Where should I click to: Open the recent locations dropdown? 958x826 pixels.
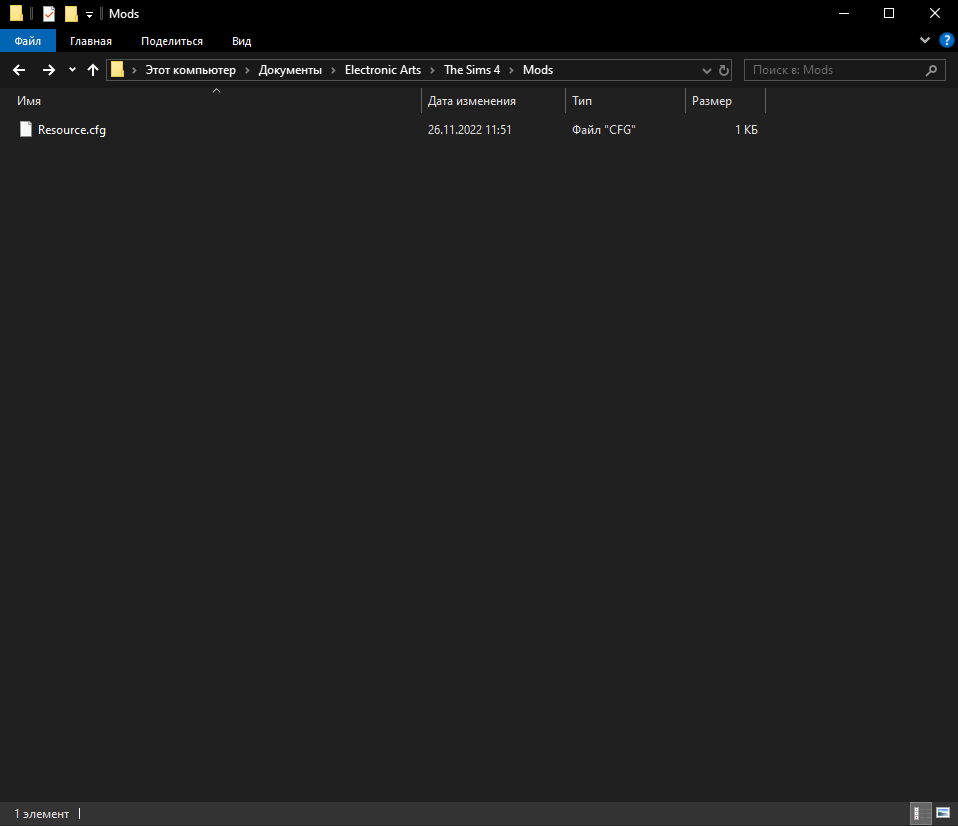[x=72, y=70]
